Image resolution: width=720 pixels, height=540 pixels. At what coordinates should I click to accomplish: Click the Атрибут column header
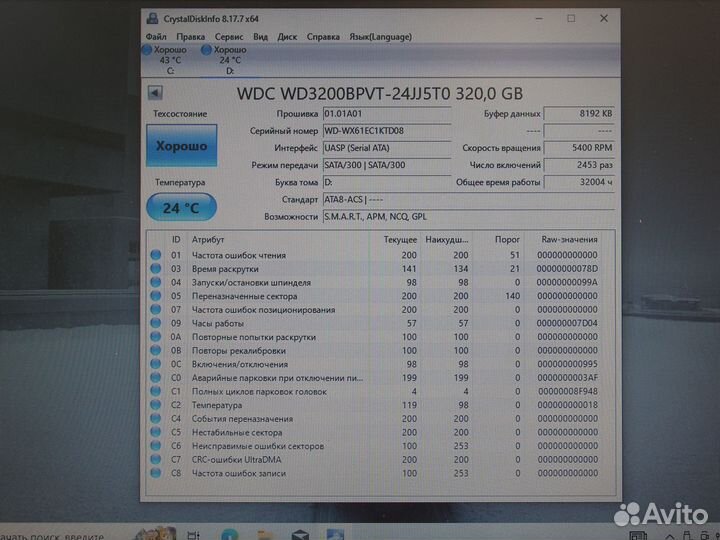[208, 240]
